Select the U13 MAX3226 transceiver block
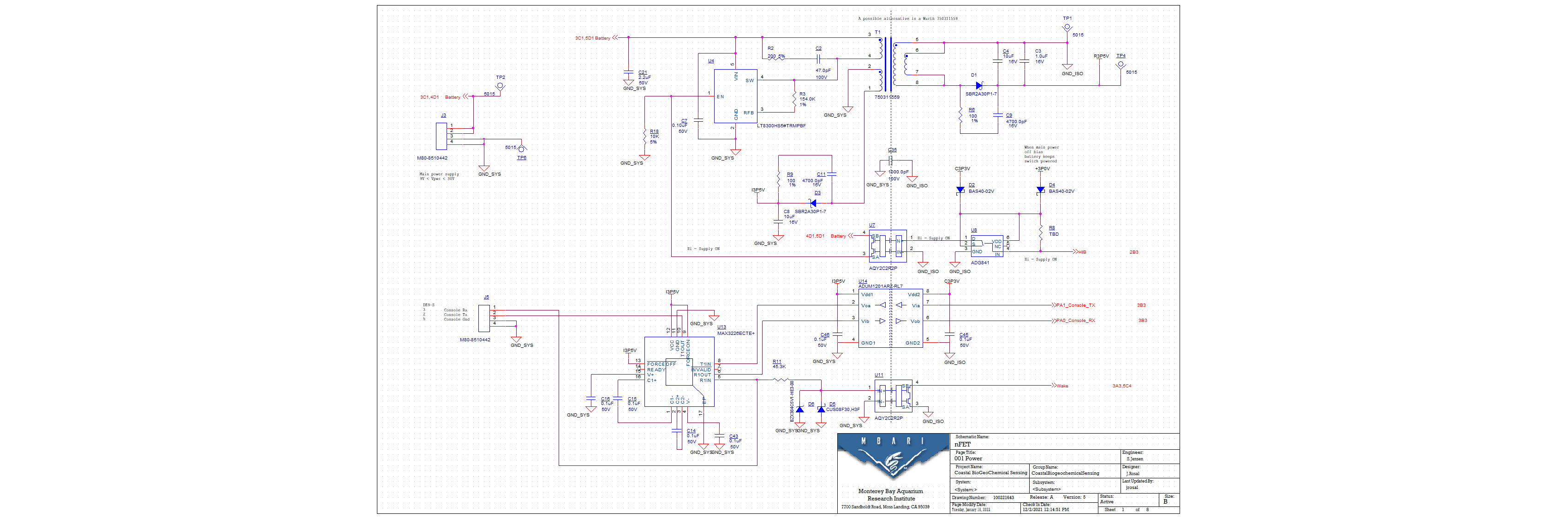 click(680, 372)
